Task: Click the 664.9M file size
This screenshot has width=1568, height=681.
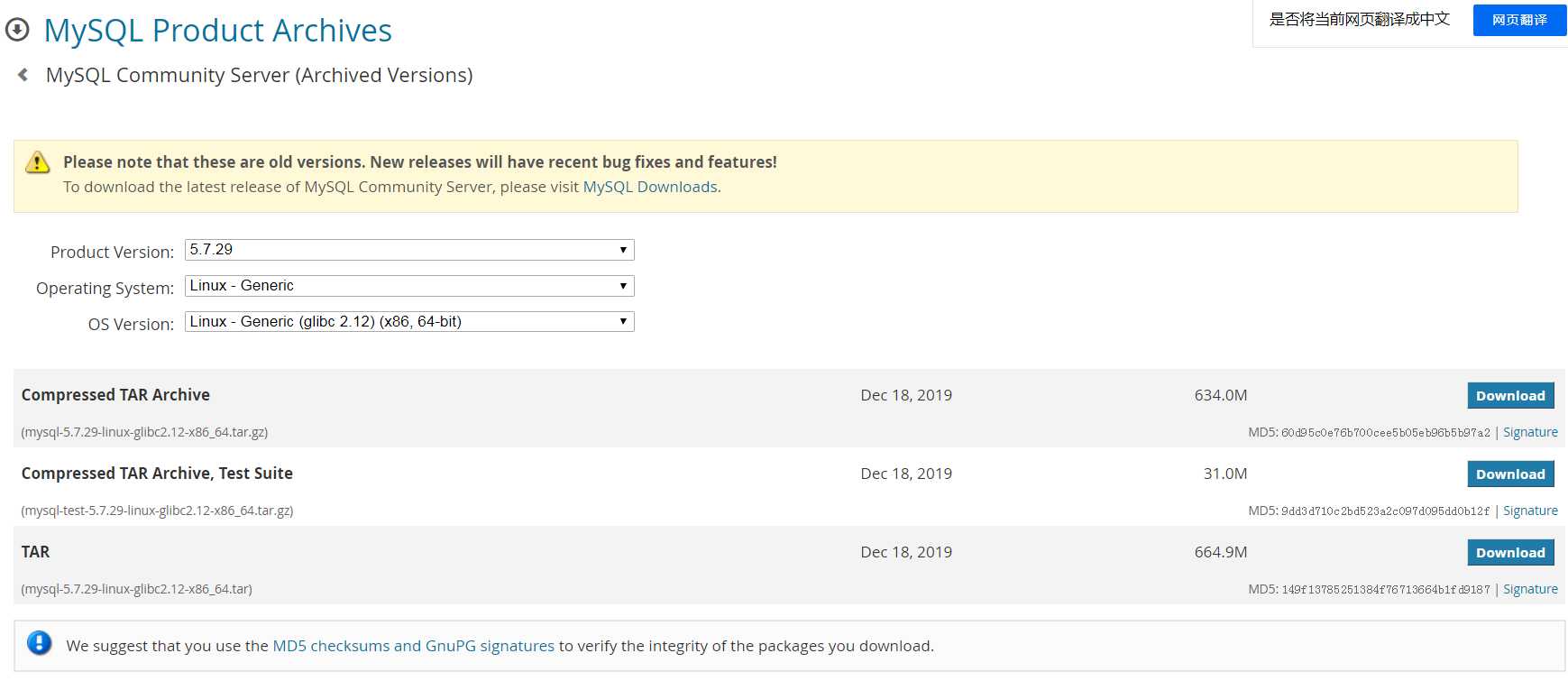Action: coord(1221,552)
